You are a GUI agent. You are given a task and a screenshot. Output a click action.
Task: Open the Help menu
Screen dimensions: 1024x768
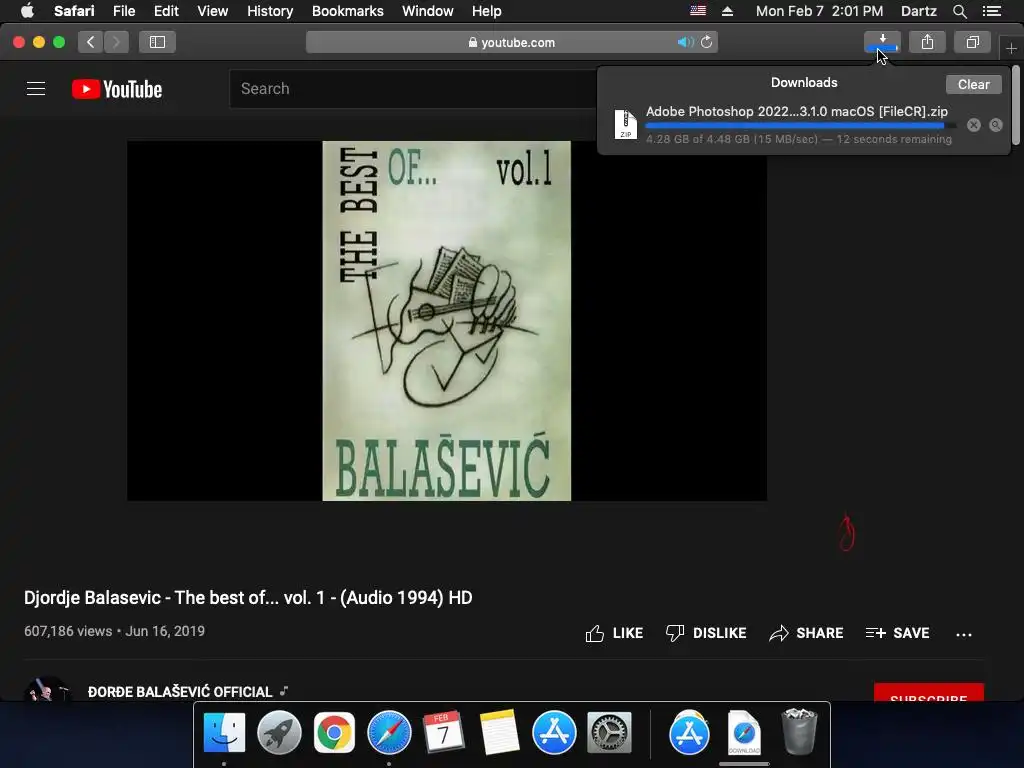click(x=487, y=11)
